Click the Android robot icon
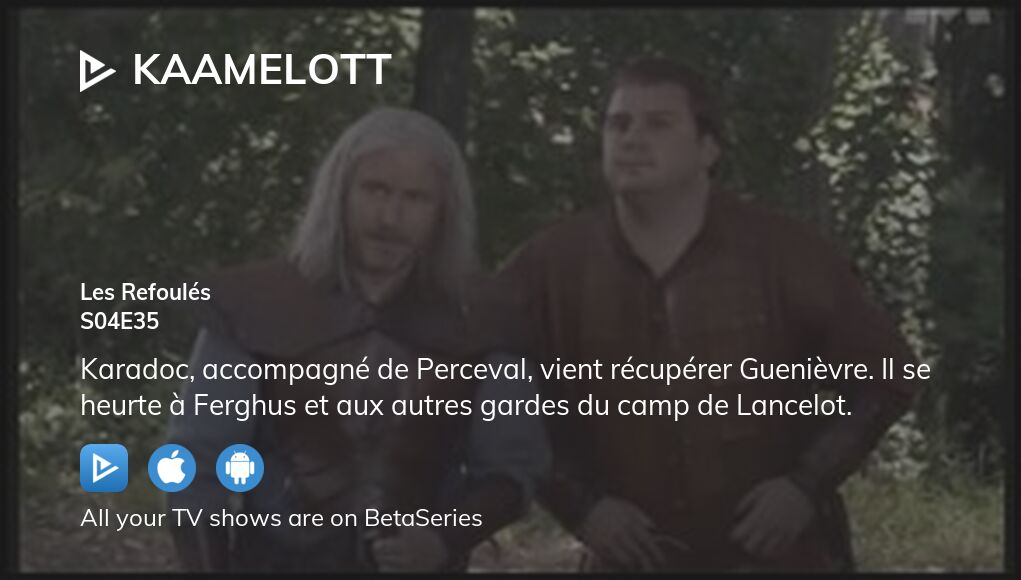The image size is (1021, 580). pyautogui.click(x=240, y=468)
